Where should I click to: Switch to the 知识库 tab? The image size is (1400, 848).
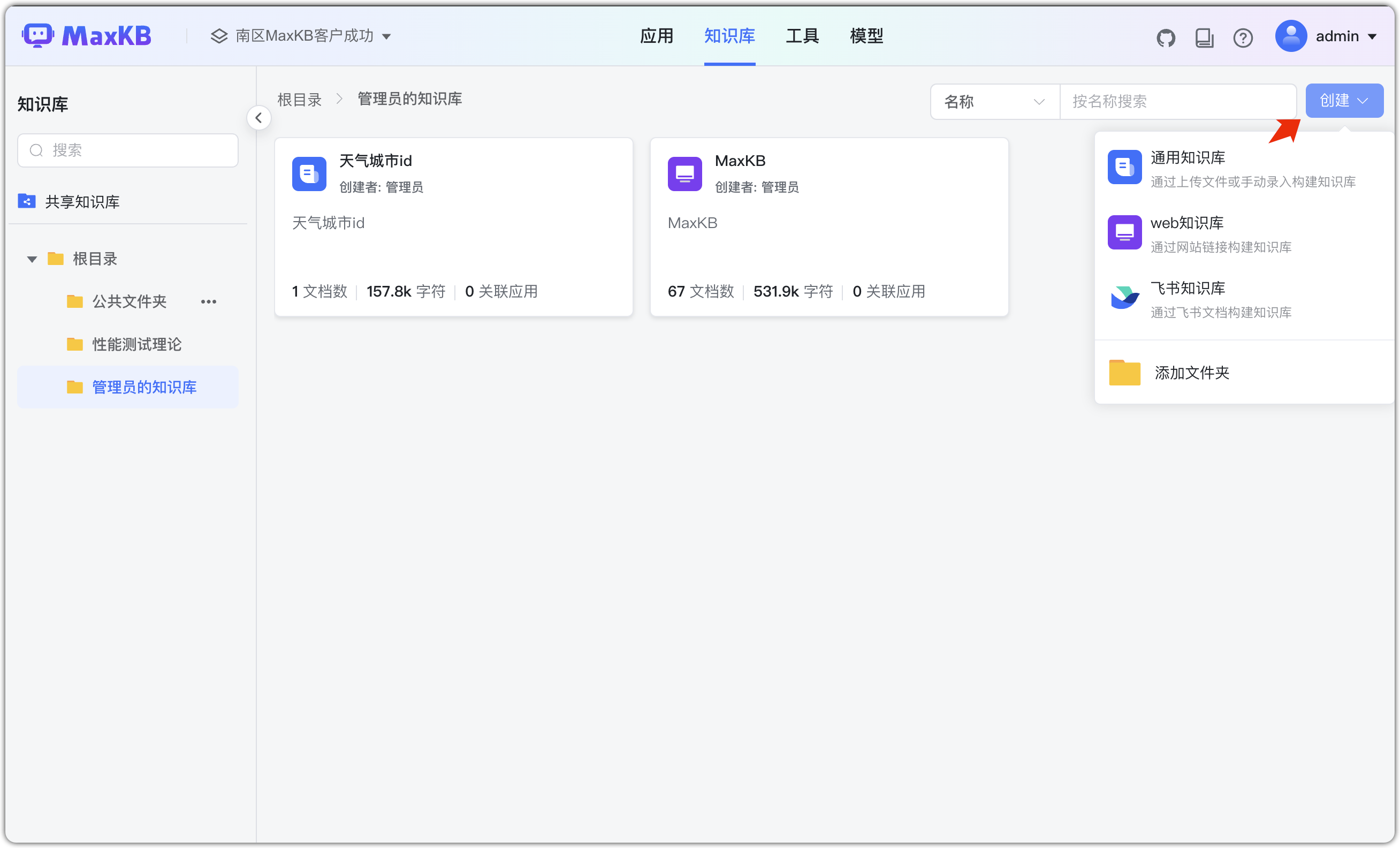(729, 36)
